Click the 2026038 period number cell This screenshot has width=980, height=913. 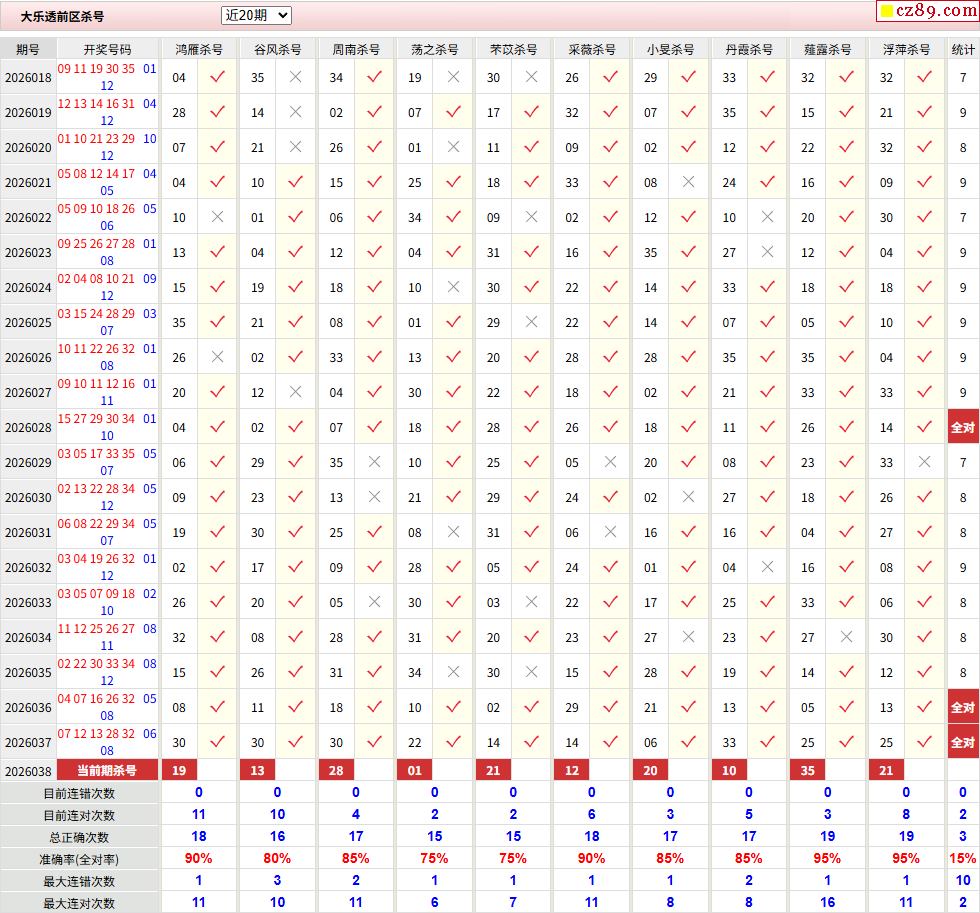click(28, 771)
